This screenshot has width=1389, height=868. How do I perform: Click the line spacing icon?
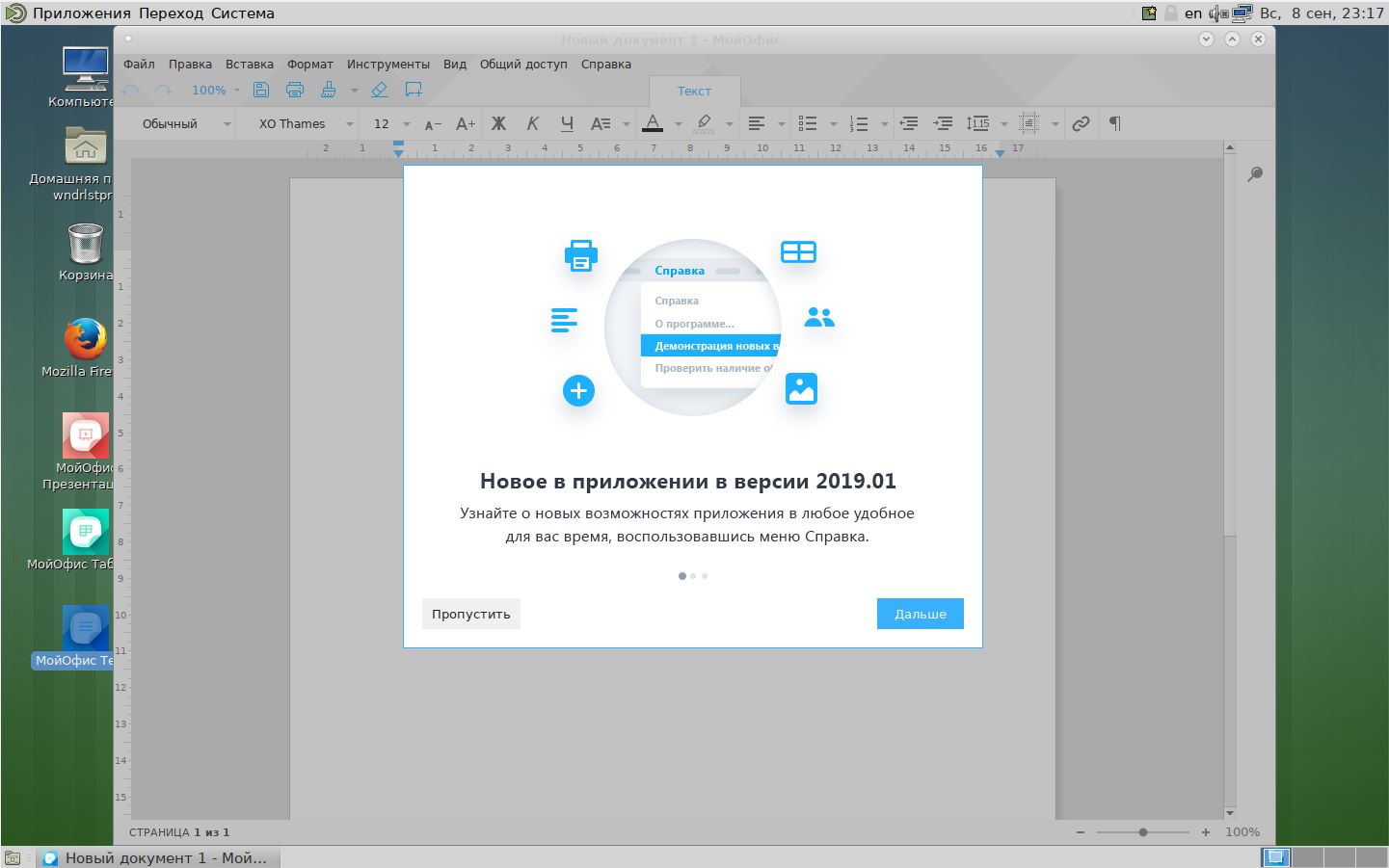977,123
